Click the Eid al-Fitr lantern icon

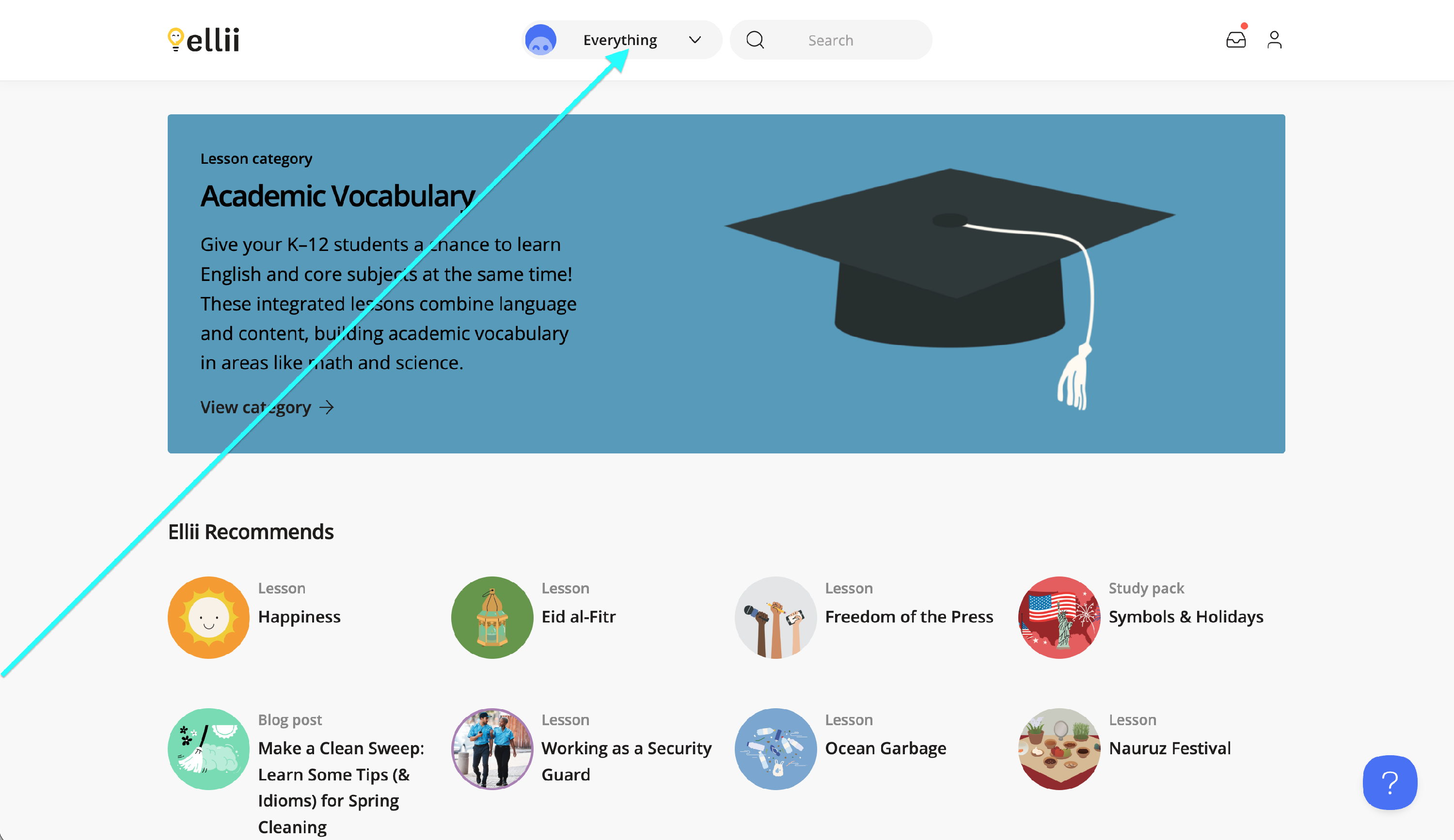[492, 618]
